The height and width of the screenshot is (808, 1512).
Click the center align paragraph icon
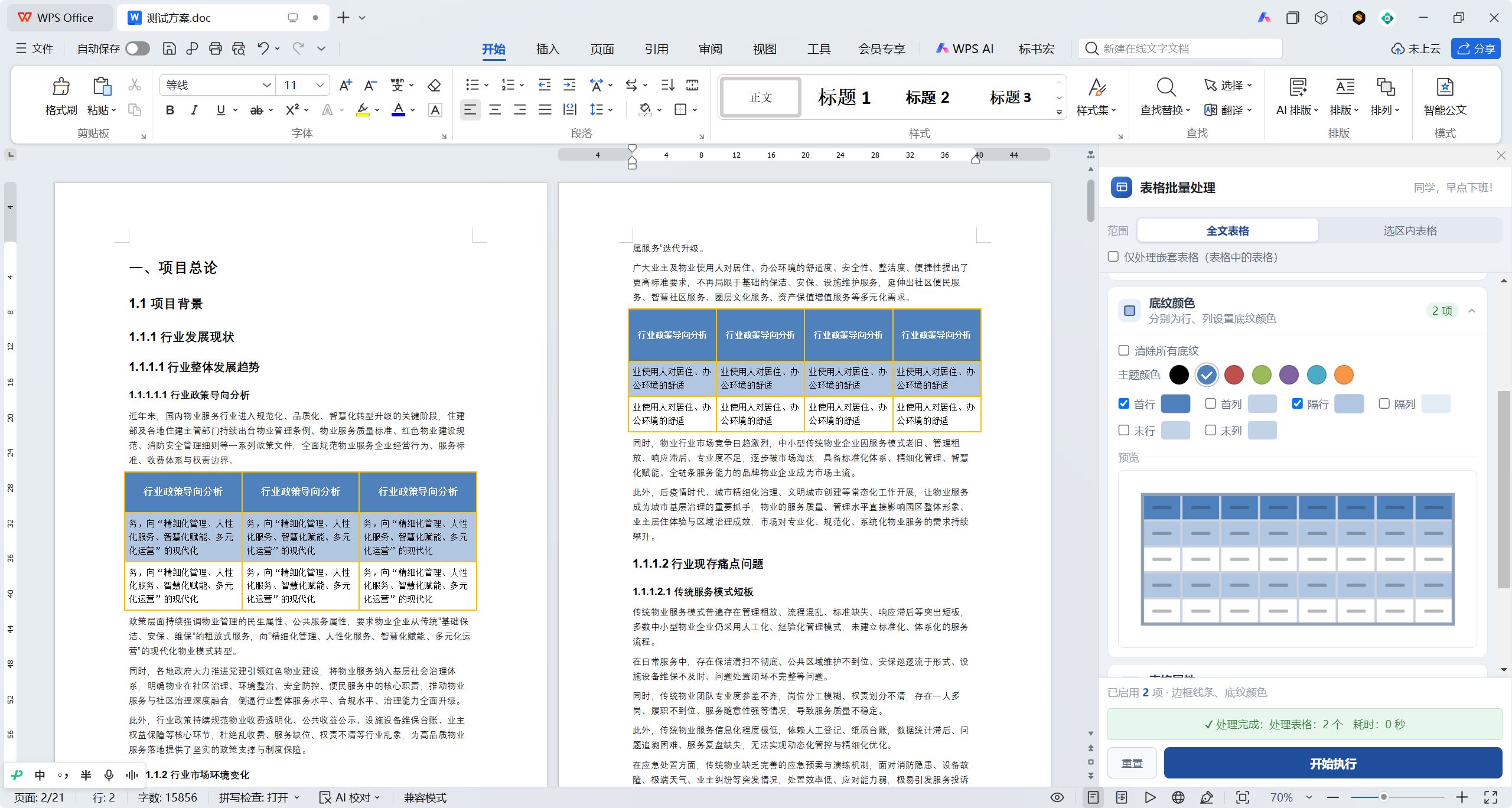[x=495, y=110]
